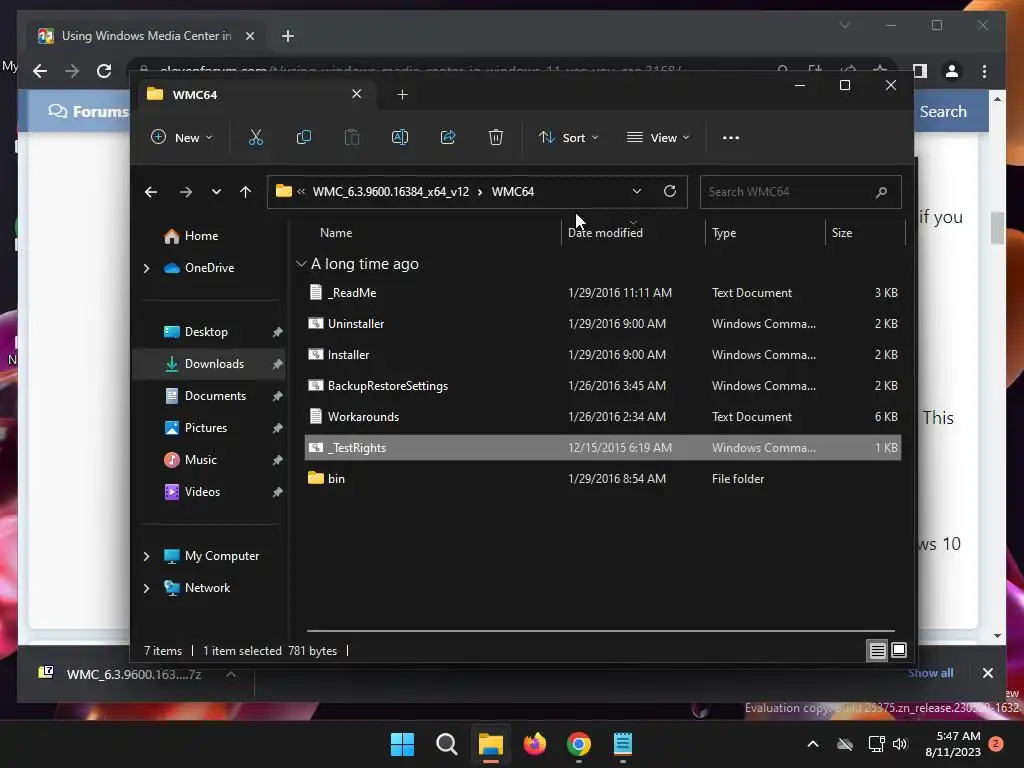Add a new File Explorer tab
The width and height of the screenshot is (1024, 768).
[x=402, y=95]
